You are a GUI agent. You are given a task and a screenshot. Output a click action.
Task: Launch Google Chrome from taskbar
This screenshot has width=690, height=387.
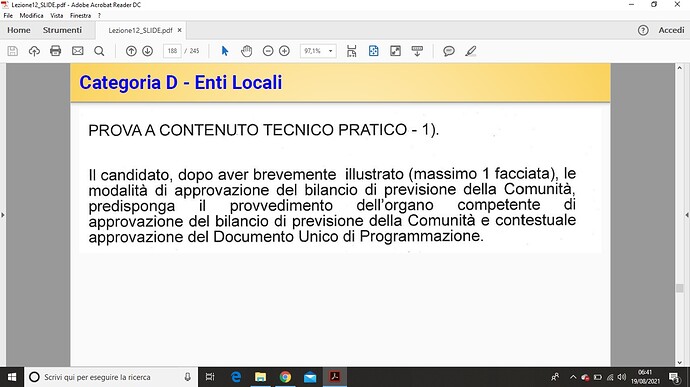285,377
